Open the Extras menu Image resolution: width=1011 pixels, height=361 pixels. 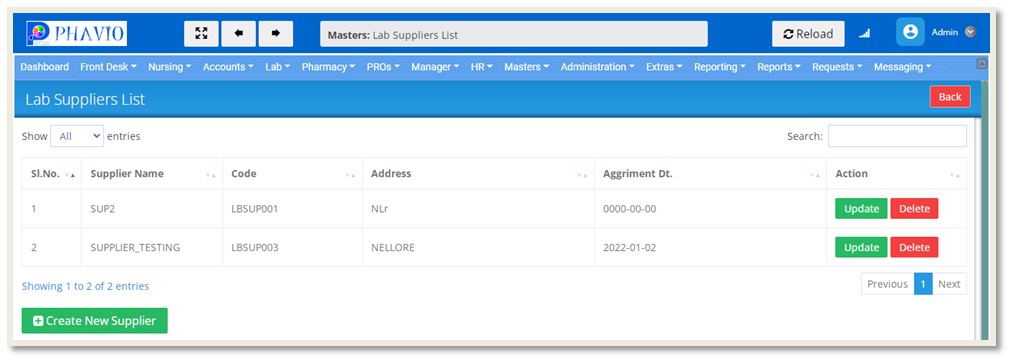(x=664, y=67)
